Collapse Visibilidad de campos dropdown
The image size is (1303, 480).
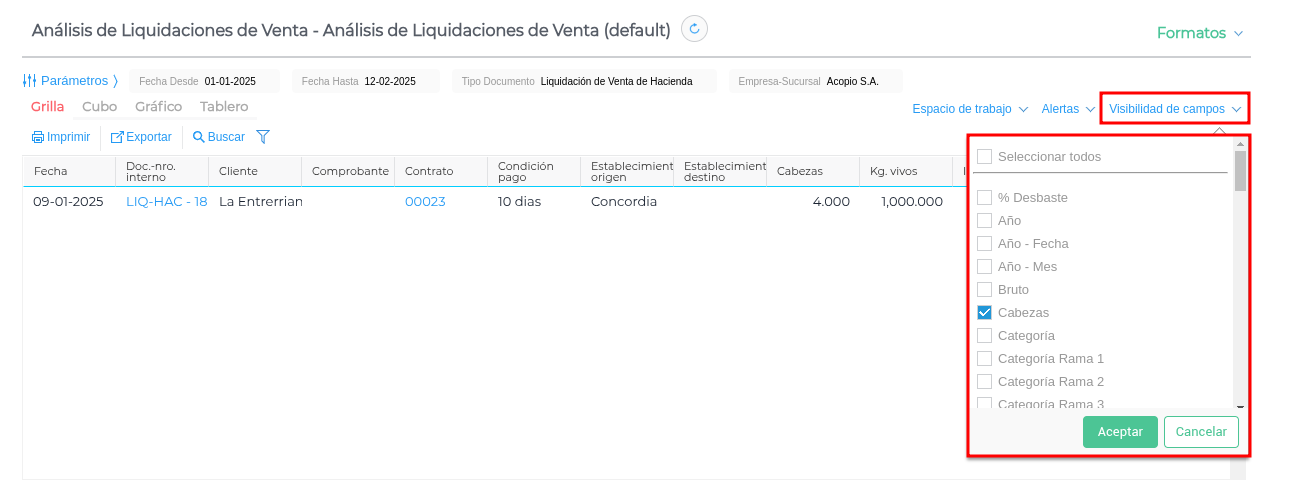1175,109
